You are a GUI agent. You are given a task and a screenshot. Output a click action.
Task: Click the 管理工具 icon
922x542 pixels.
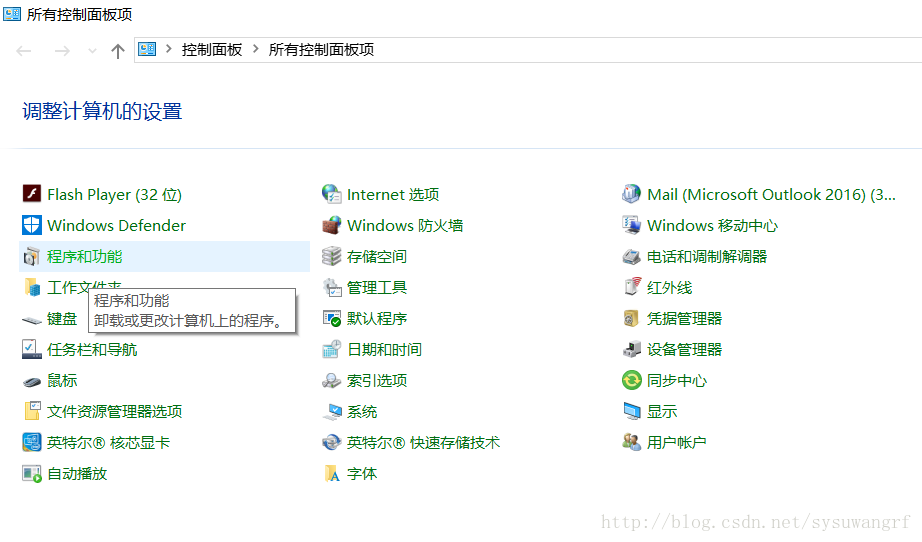332,287
